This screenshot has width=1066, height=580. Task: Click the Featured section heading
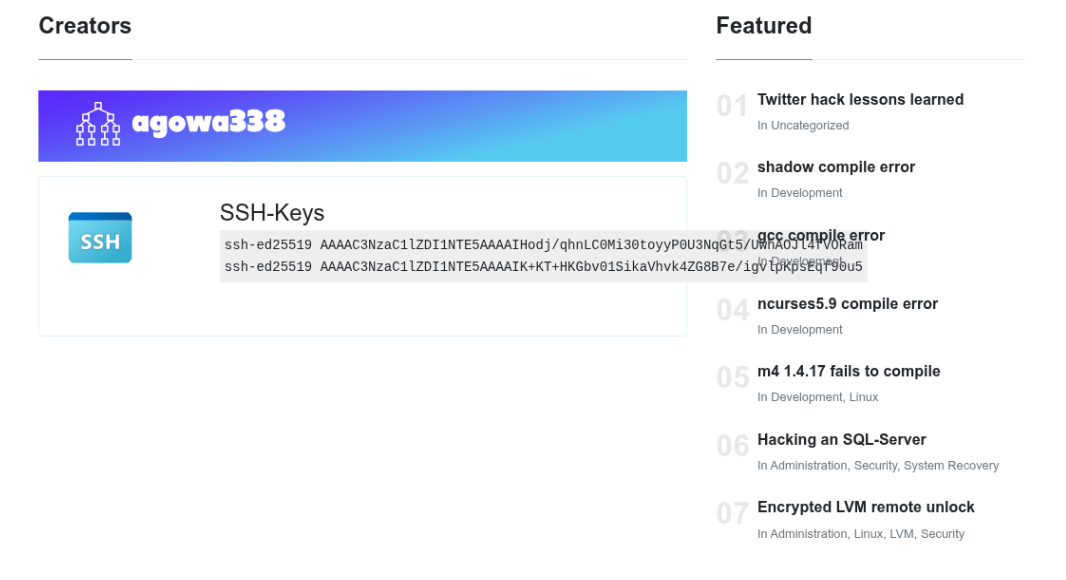pyautogui.click(x=763, y=26)
